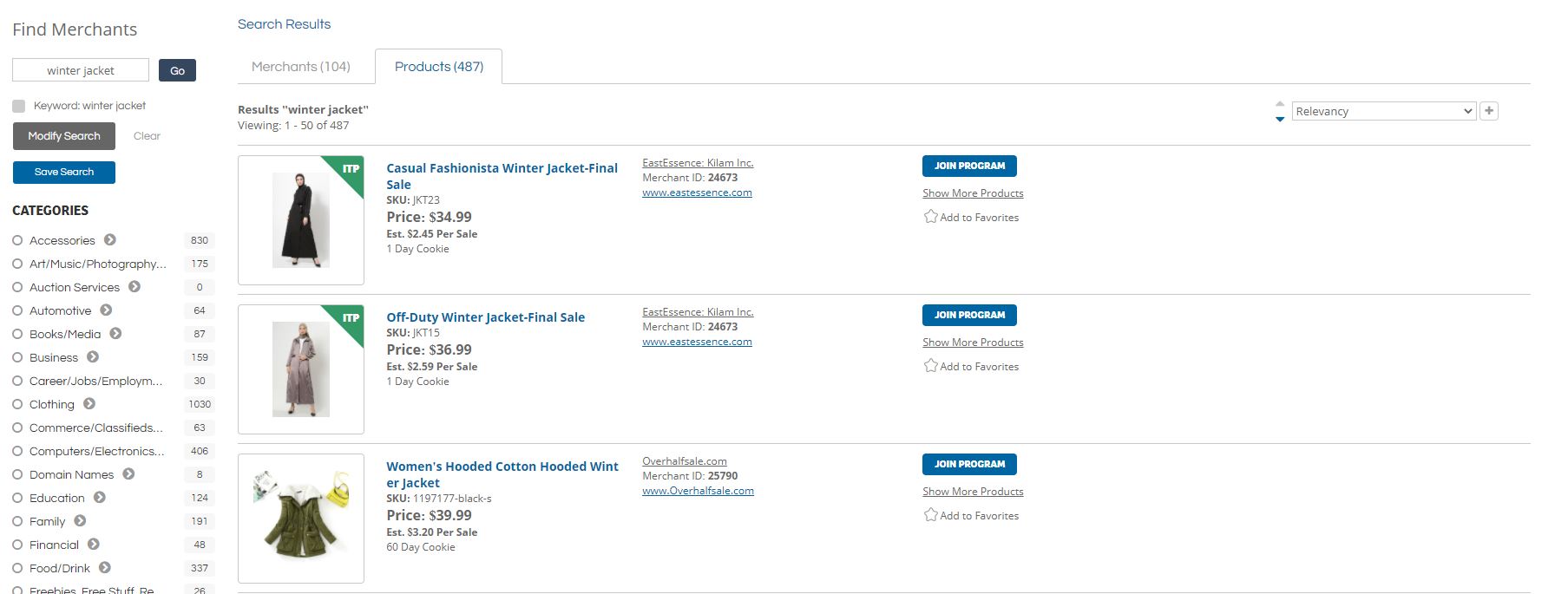Screen dimensions: 1568x594
Task: Click the star icon for Casual Fashionista jacket
Action: [x=930, y=217]
